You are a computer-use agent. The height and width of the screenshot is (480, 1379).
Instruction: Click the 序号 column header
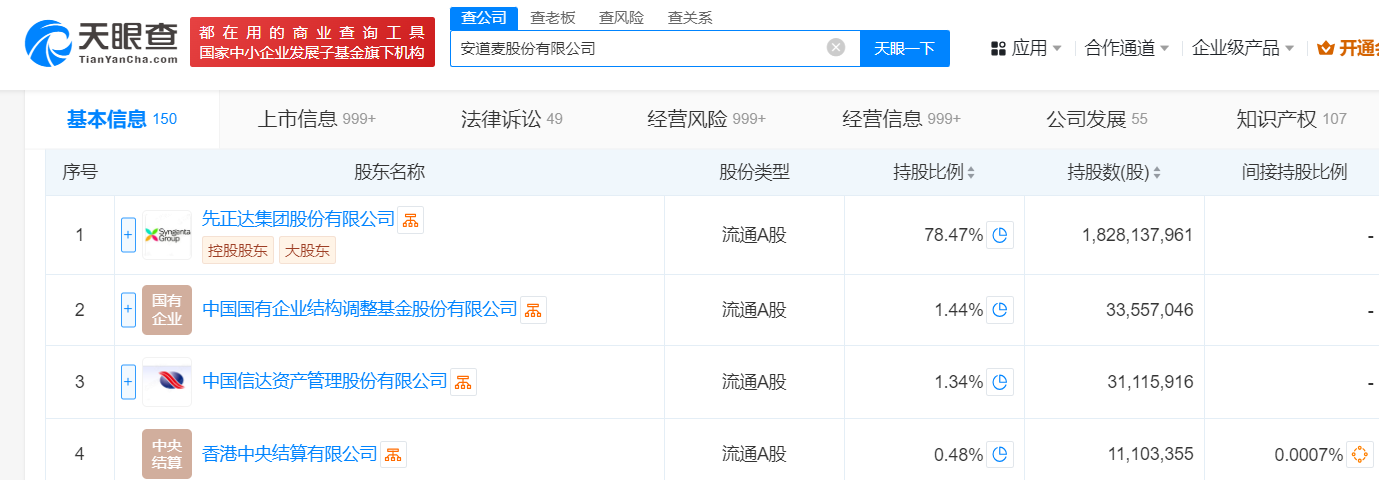point(80,172)
